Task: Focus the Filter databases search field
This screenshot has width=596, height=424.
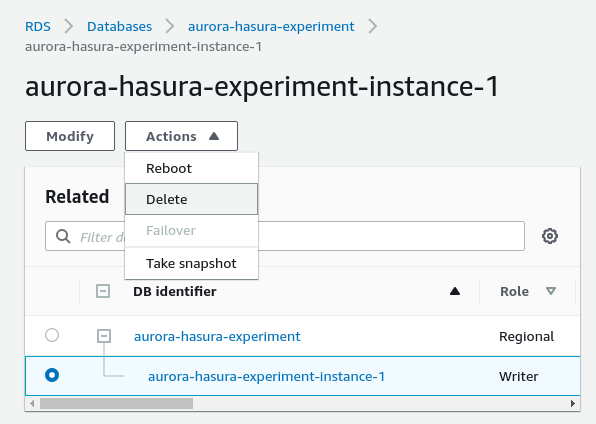Action: [x=285, y=236]
